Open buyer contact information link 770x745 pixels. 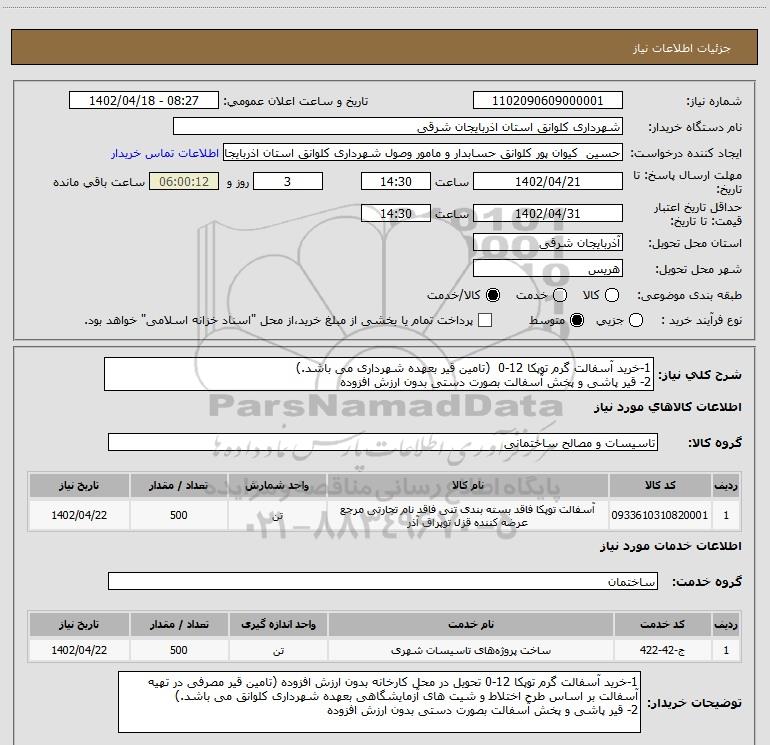(x=165, y=153)
